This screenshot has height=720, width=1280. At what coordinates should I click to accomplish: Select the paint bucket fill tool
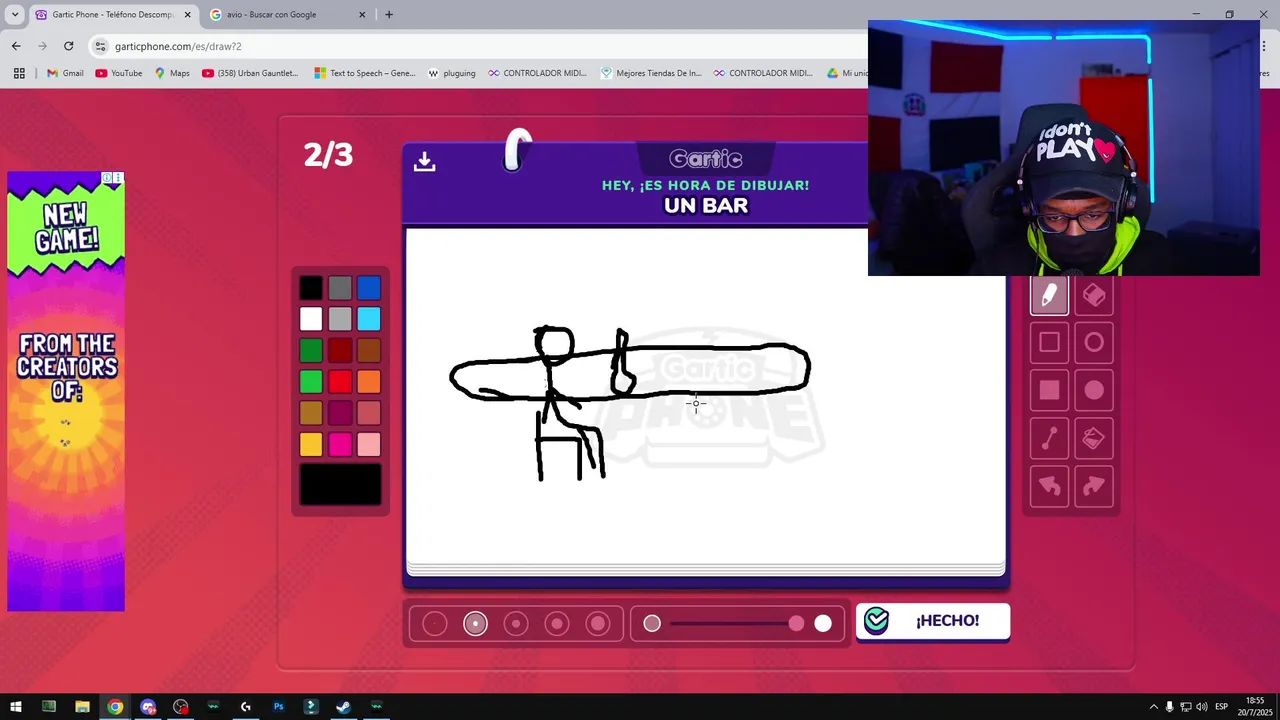pos(1094,438)
